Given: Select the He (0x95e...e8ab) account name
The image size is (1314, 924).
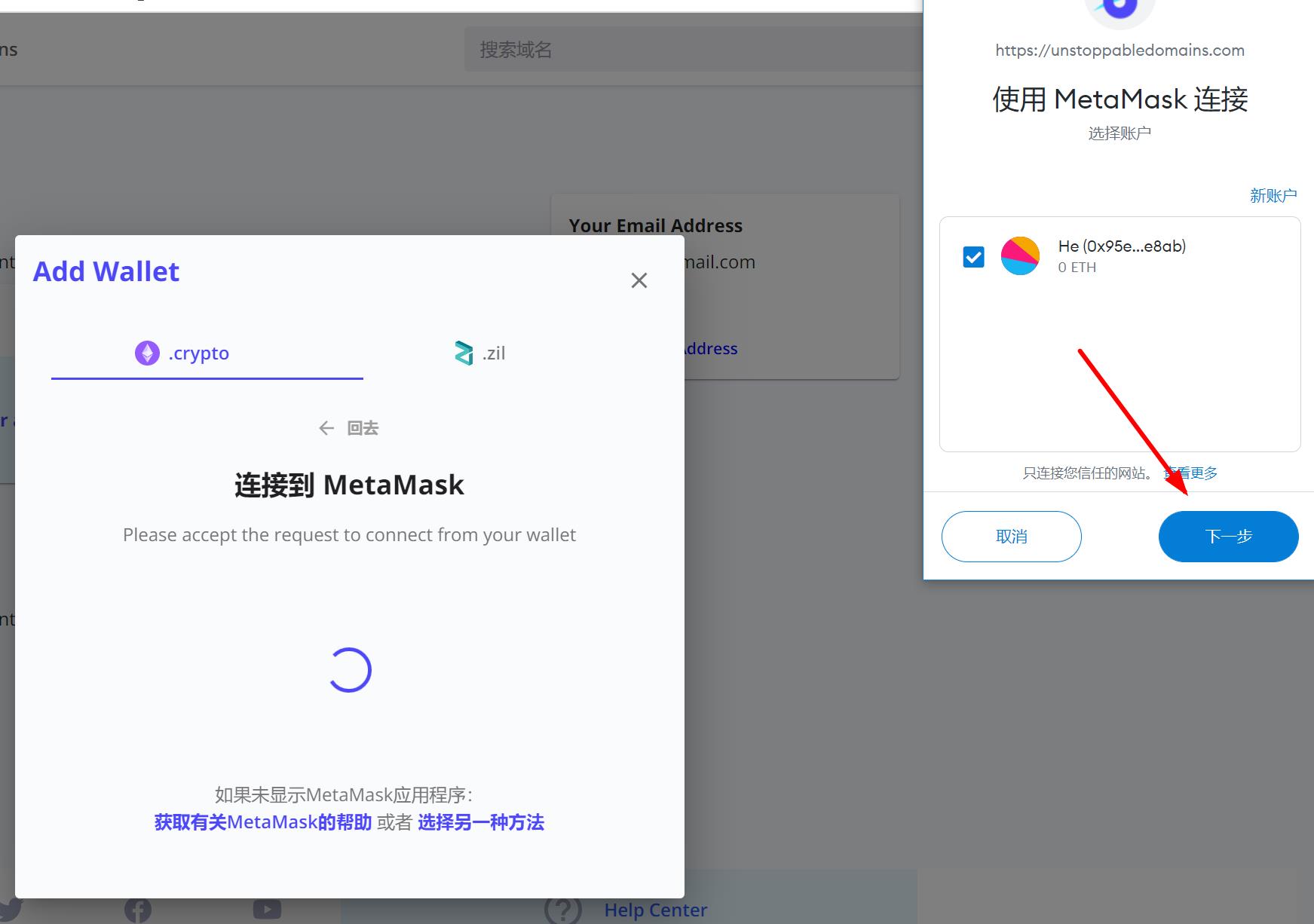Looking at the screenshot, I should 1122,246.
